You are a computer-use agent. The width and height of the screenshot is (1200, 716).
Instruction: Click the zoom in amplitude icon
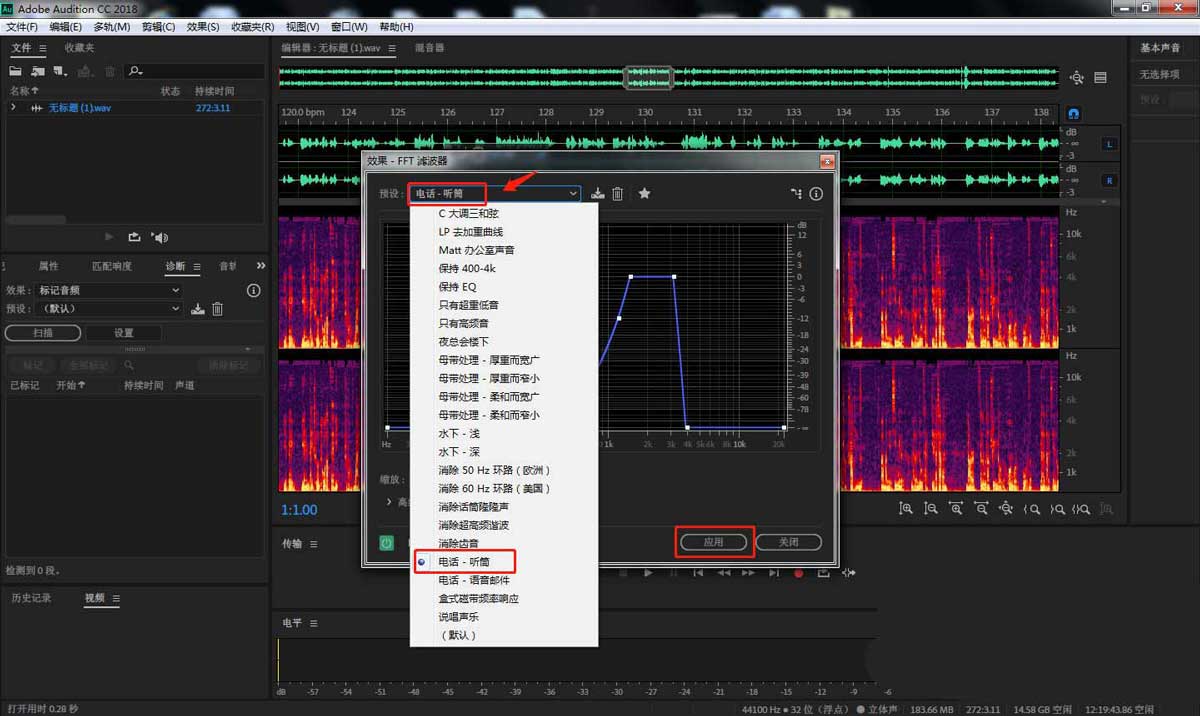tap(906, 509)
